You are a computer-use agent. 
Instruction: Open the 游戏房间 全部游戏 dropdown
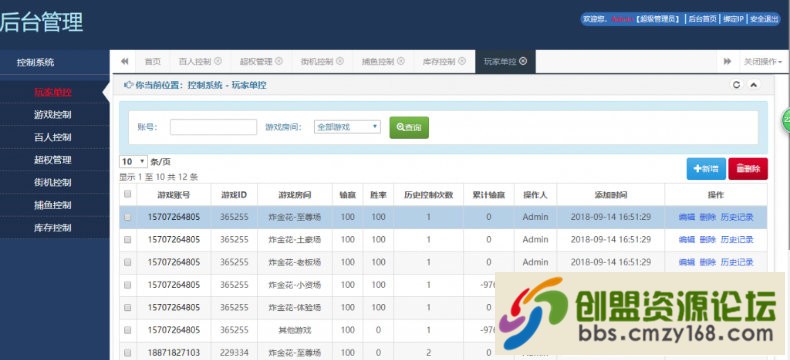[x=347, y=127]
